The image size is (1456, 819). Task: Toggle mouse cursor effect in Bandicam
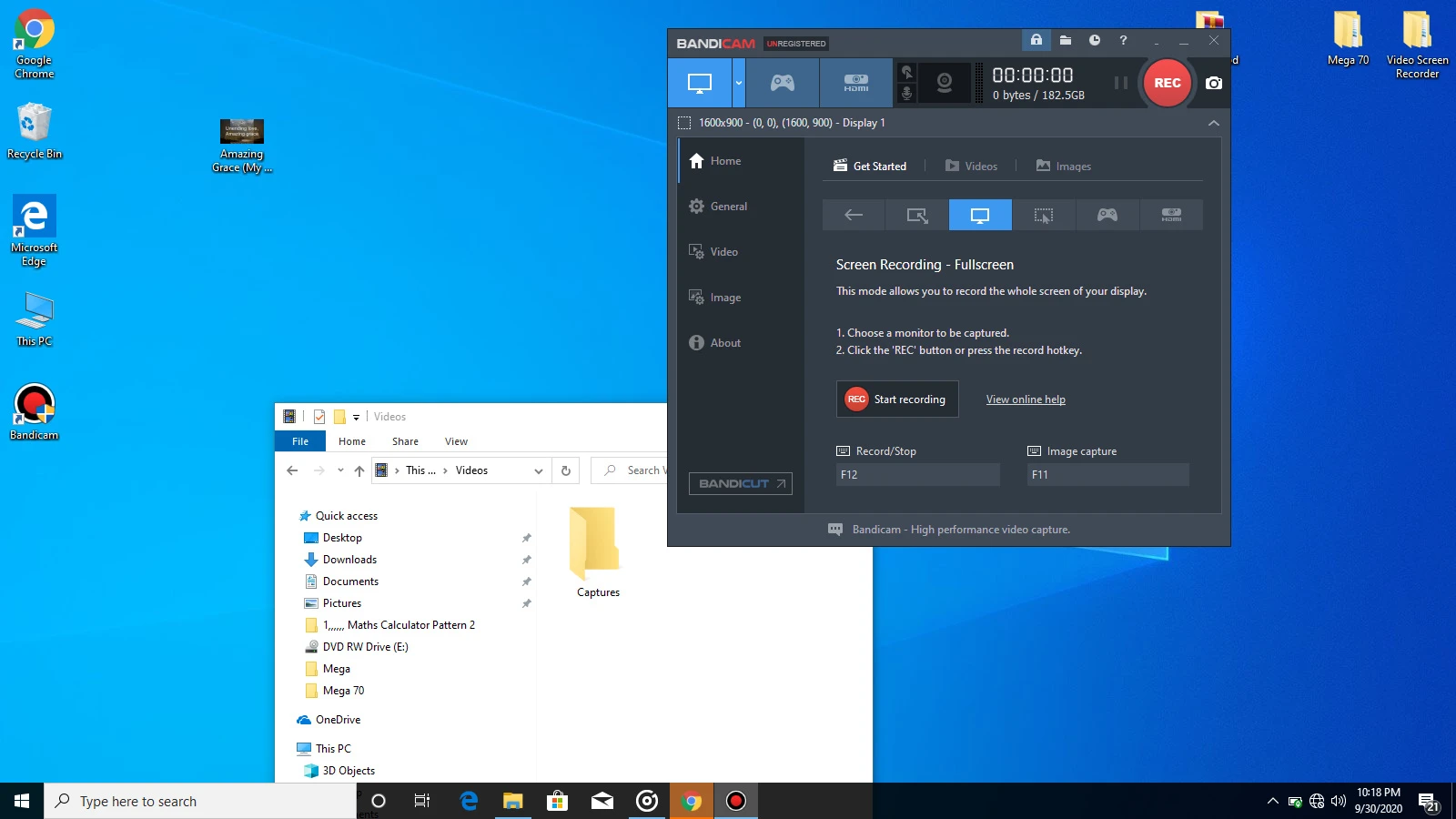click(906, 72)
